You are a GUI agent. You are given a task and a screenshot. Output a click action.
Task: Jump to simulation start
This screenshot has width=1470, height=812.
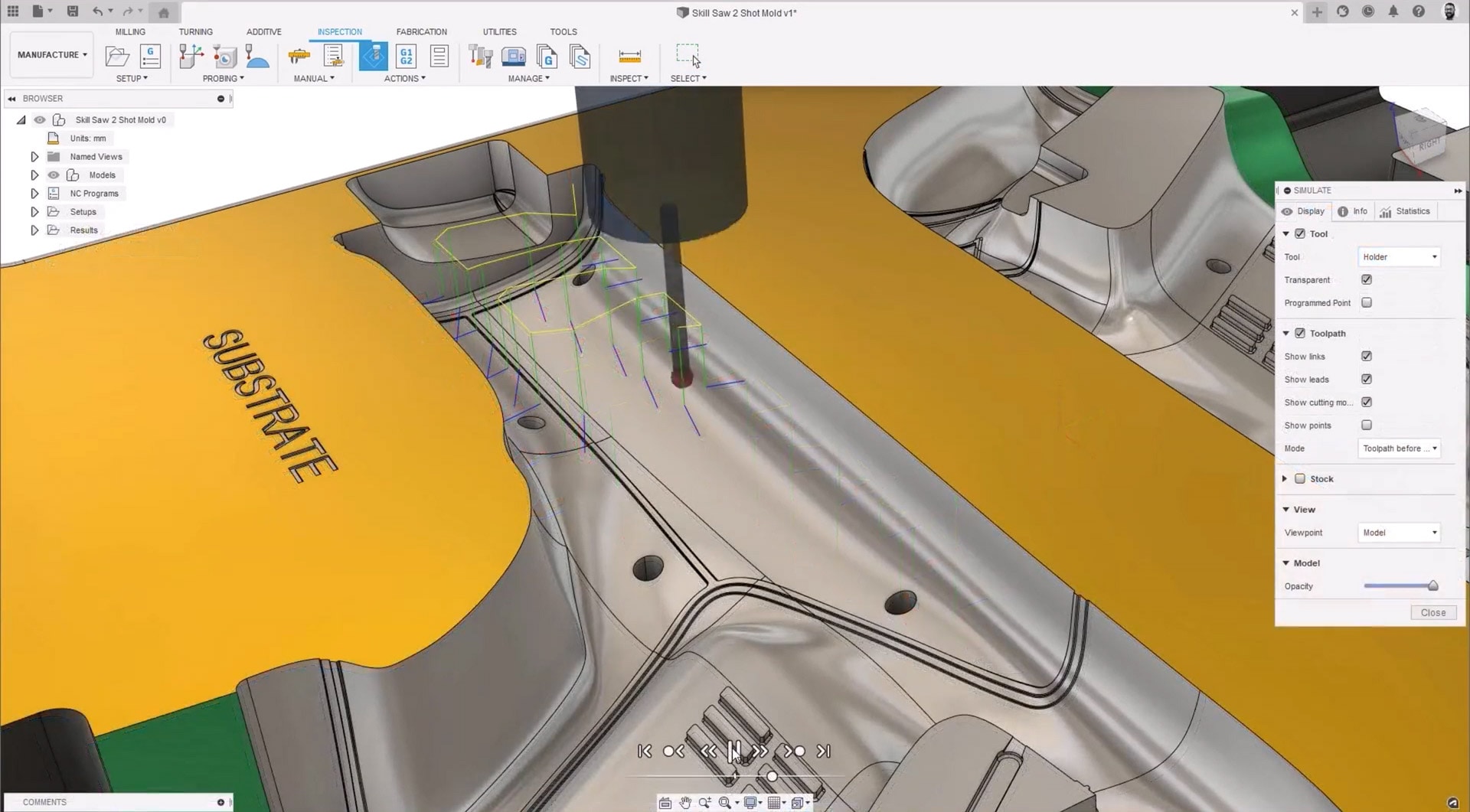(x=645, y=752)
